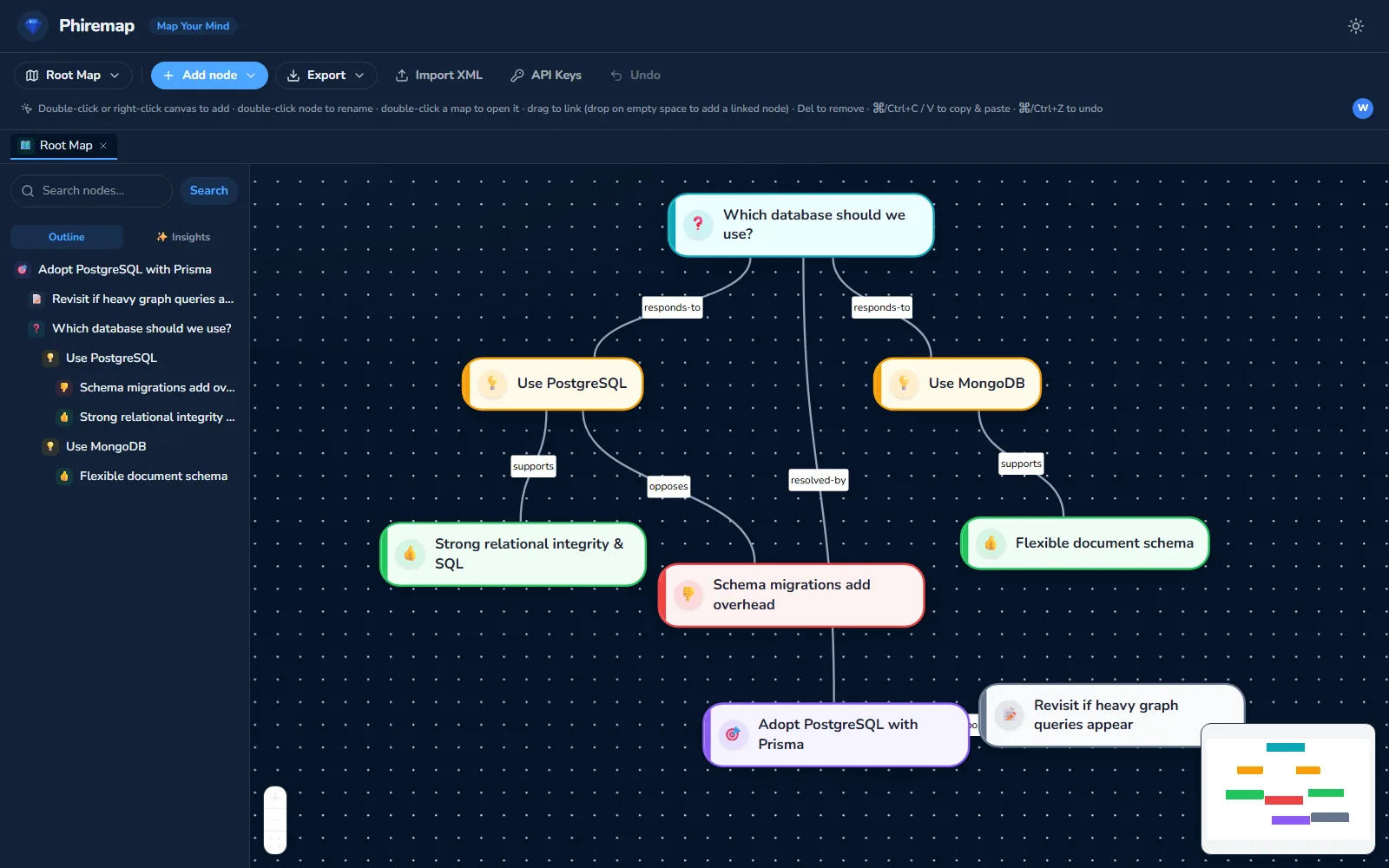Select Use MongoDB in the outline

tap(139, 447)
